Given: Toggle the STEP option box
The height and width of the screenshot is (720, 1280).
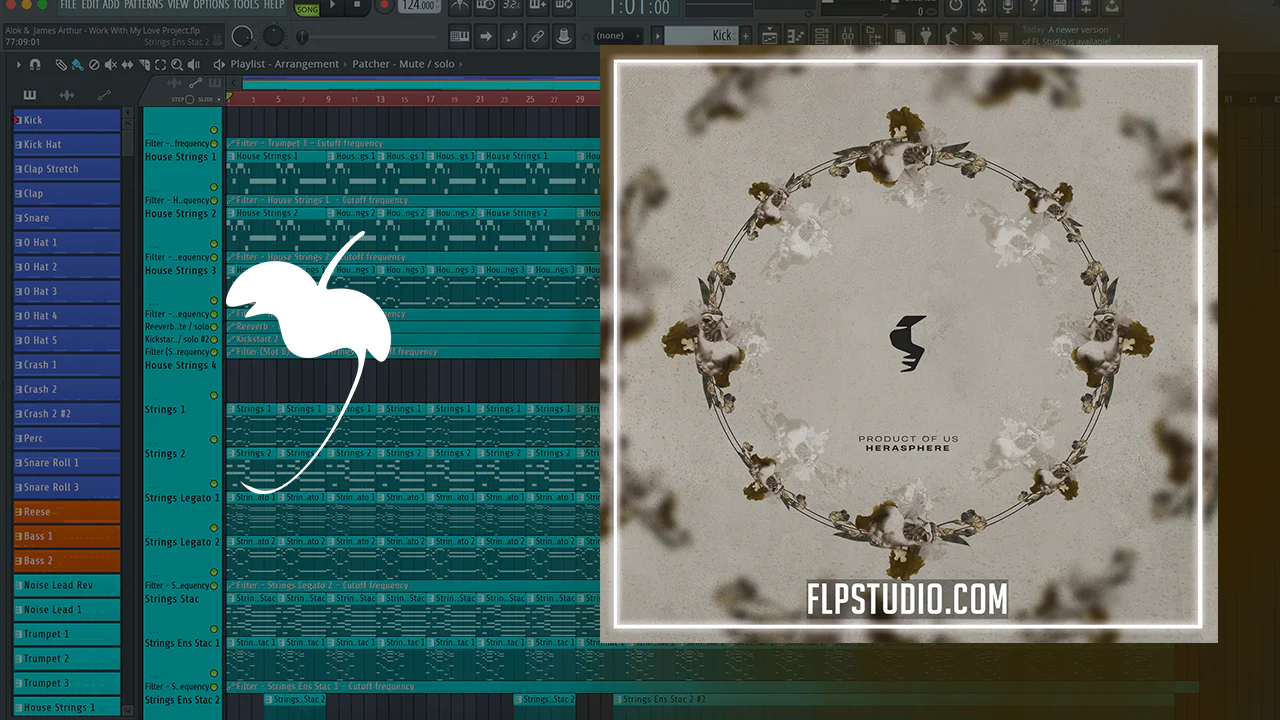Looking at the screenshot, I should (x=190, y=100).
